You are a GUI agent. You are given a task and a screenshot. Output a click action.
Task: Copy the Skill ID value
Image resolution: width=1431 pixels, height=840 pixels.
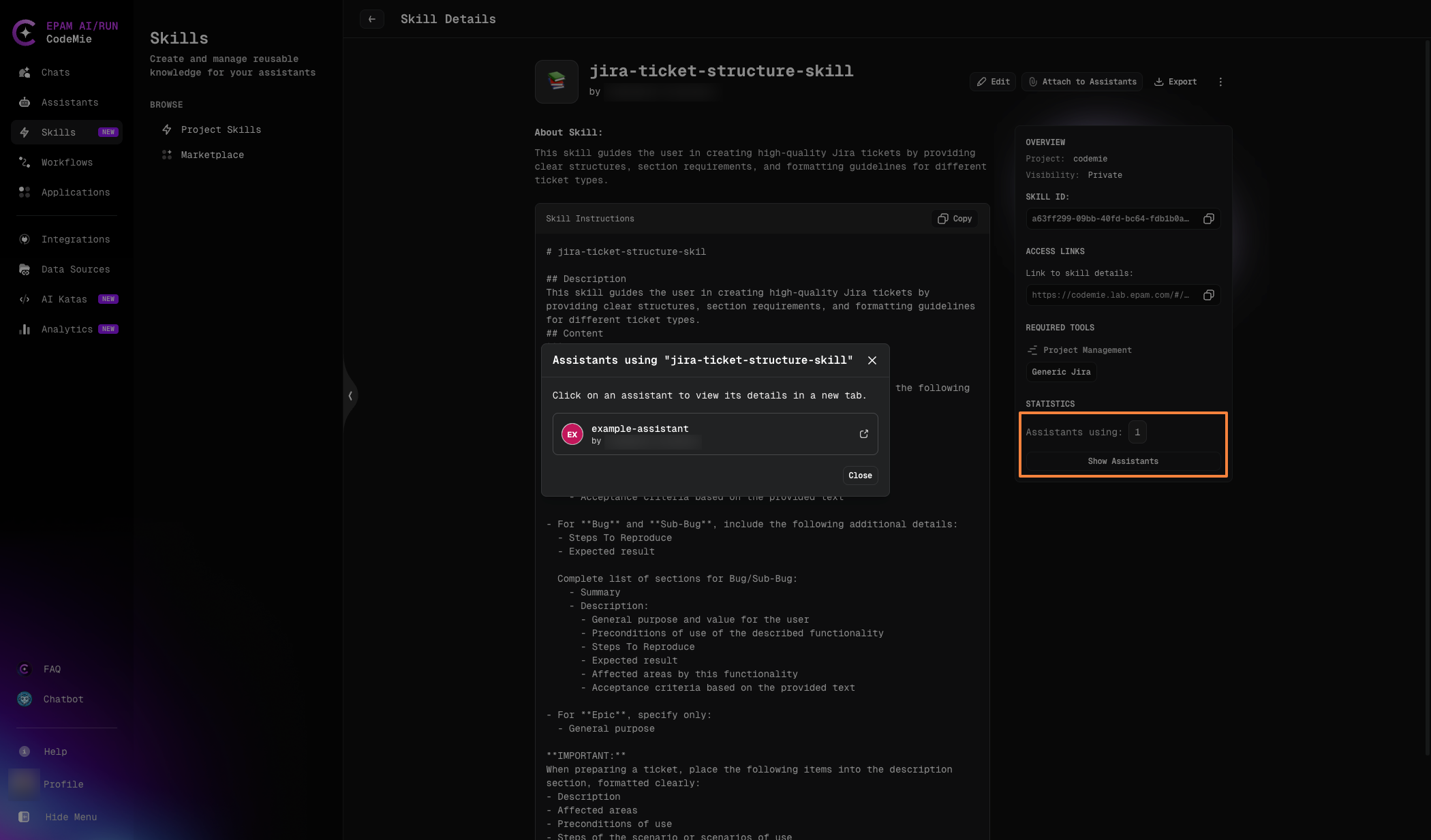pyautogui.click(x=1208, y=219)
